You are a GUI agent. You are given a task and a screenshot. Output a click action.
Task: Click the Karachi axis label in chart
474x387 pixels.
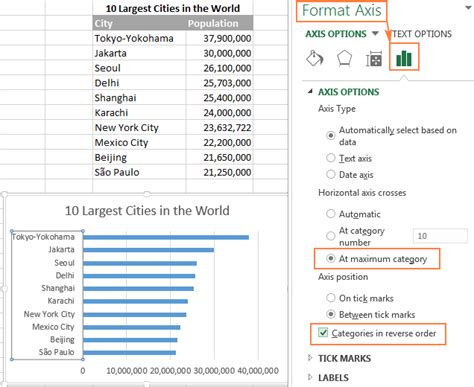pyautogui.click(x=61, y=301)
